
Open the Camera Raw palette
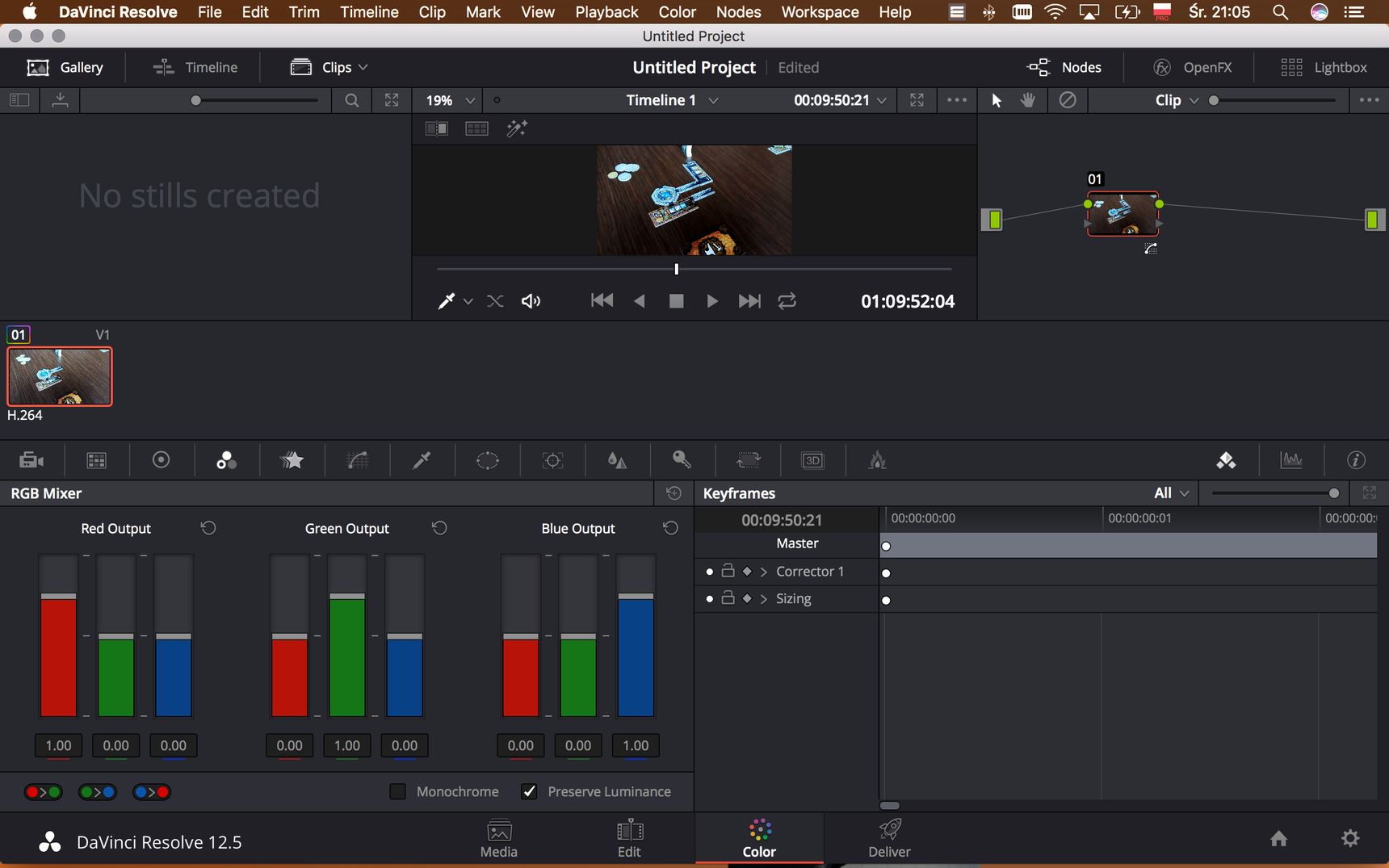[x=31, y=460]
